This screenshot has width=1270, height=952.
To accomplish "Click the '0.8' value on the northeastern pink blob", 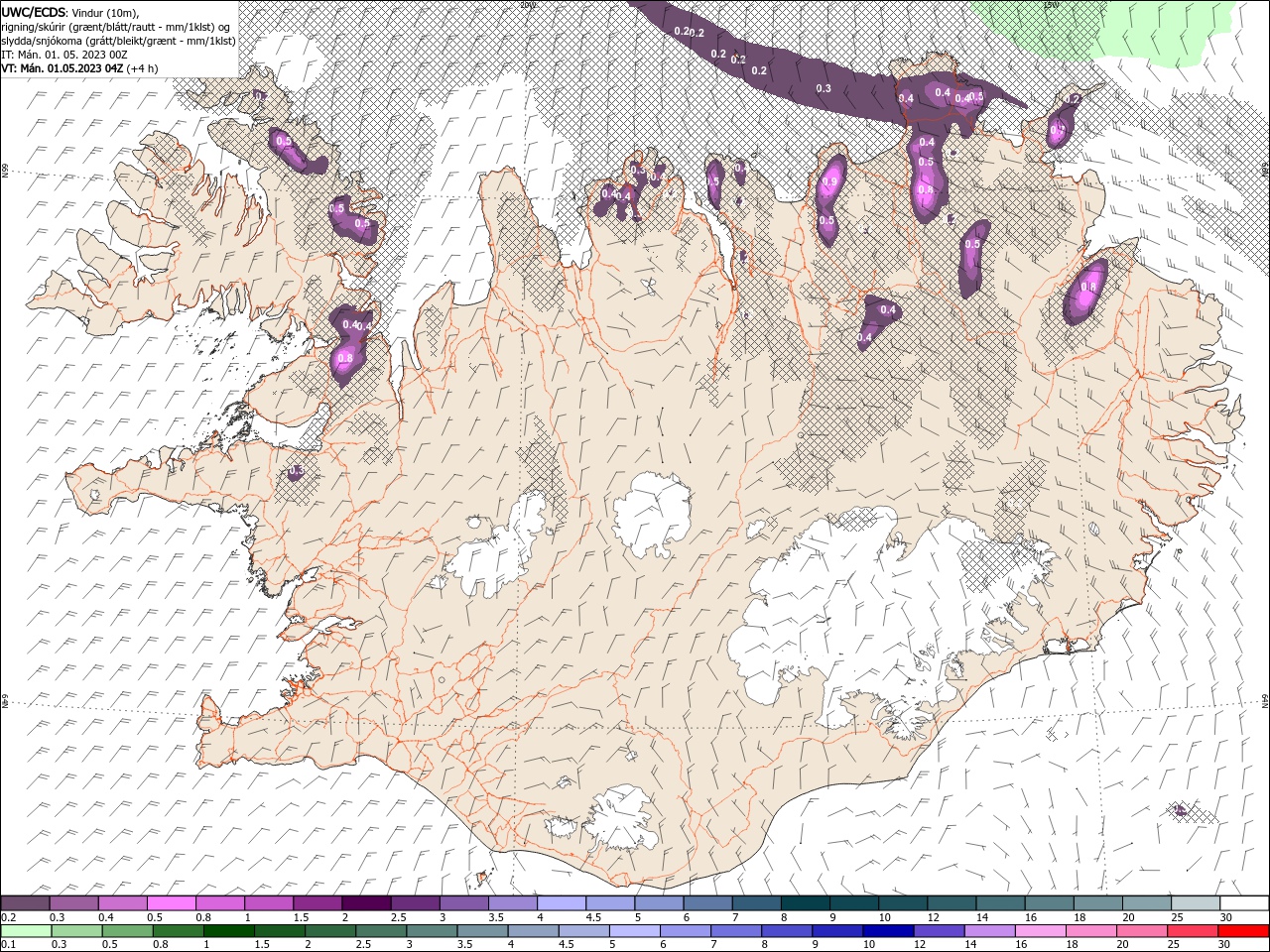I will click(1087, 288).
